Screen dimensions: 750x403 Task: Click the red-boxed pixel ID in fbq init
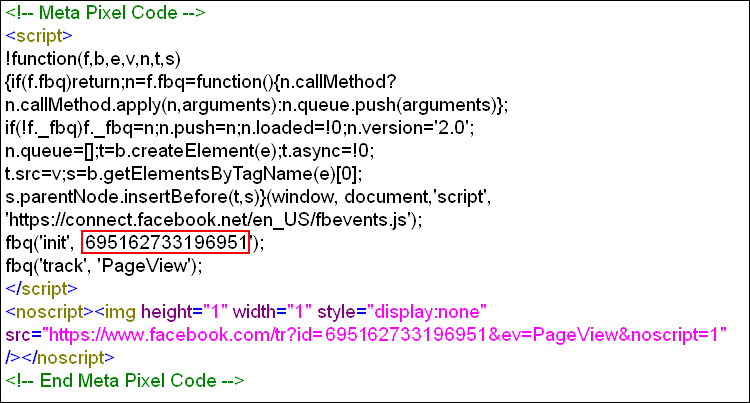[x=165, y=241]
